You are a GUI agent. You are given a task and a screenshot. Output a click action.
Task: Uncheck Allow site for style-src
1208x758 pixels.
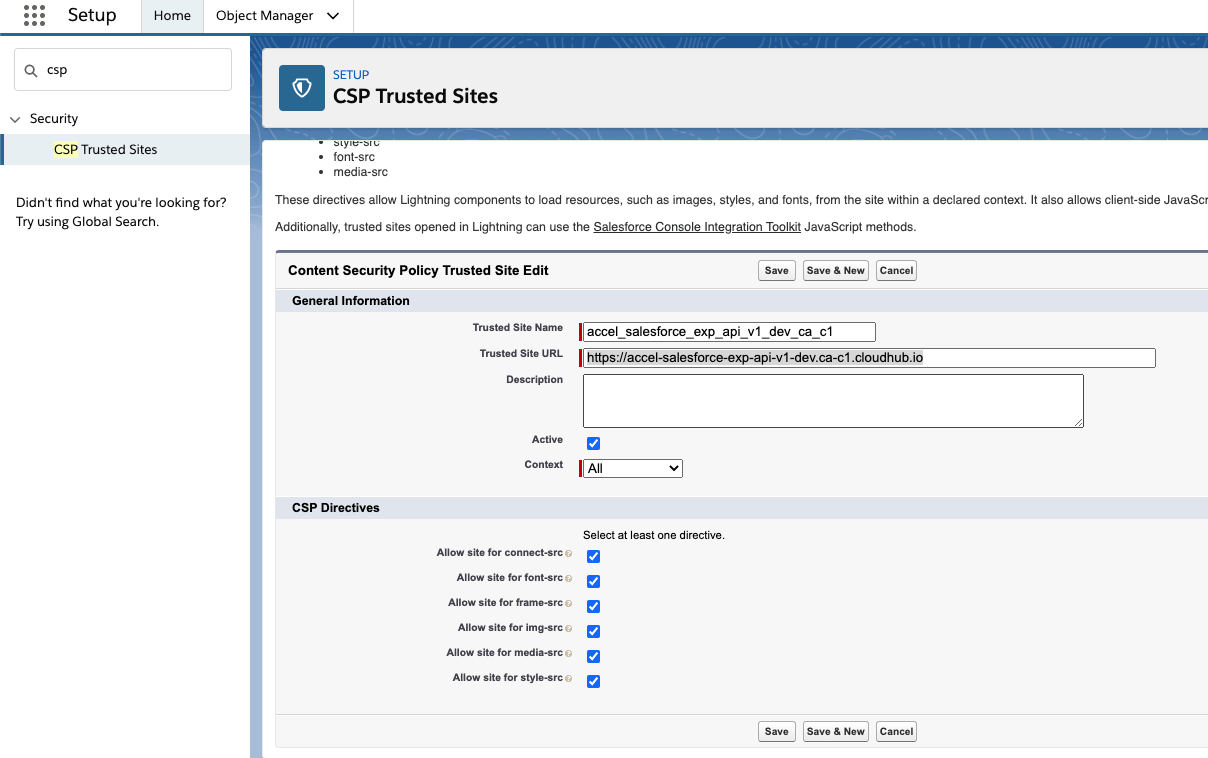[x=593, y=681]
